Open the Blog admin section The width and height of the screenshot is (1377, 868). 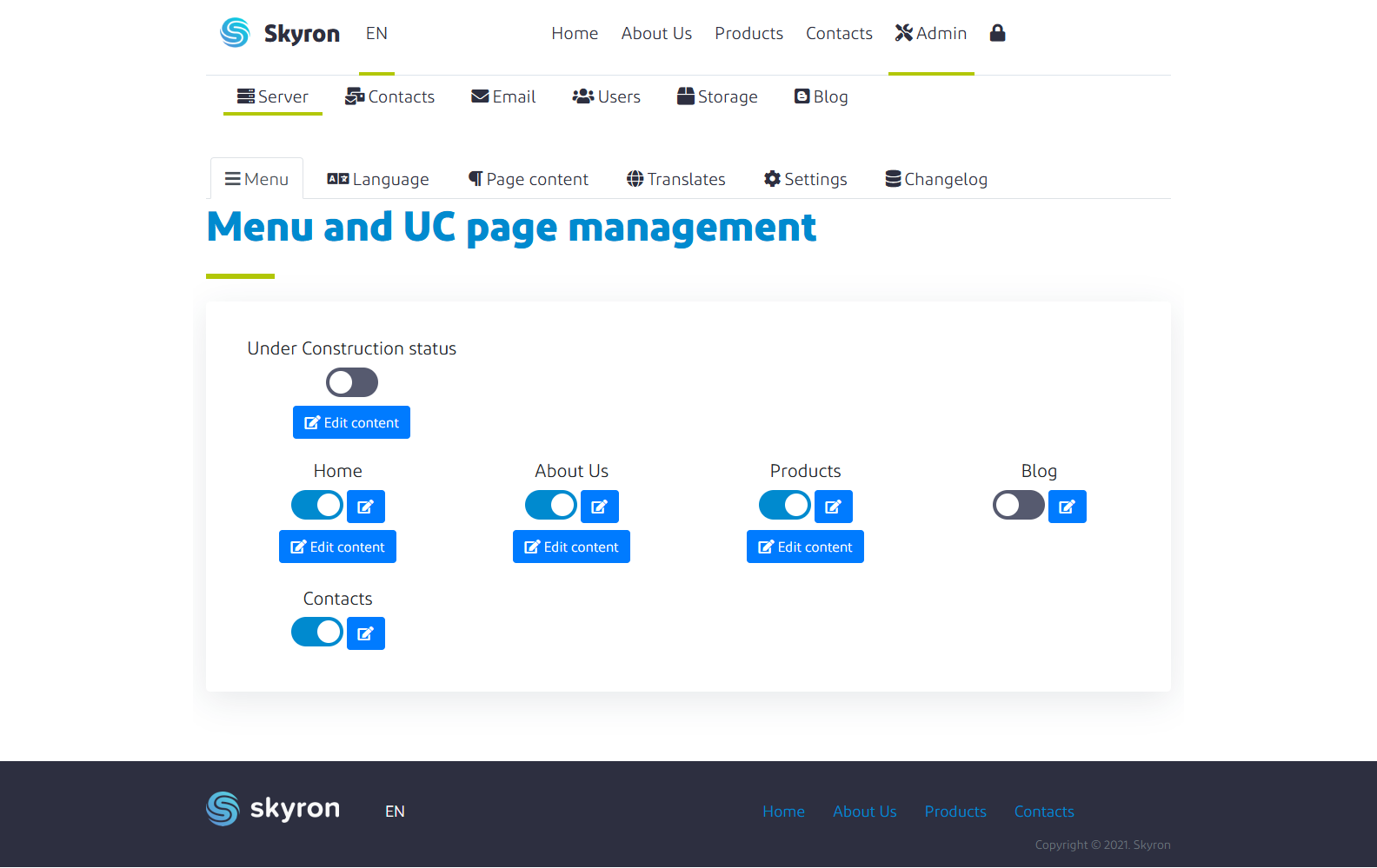[821, 96]
